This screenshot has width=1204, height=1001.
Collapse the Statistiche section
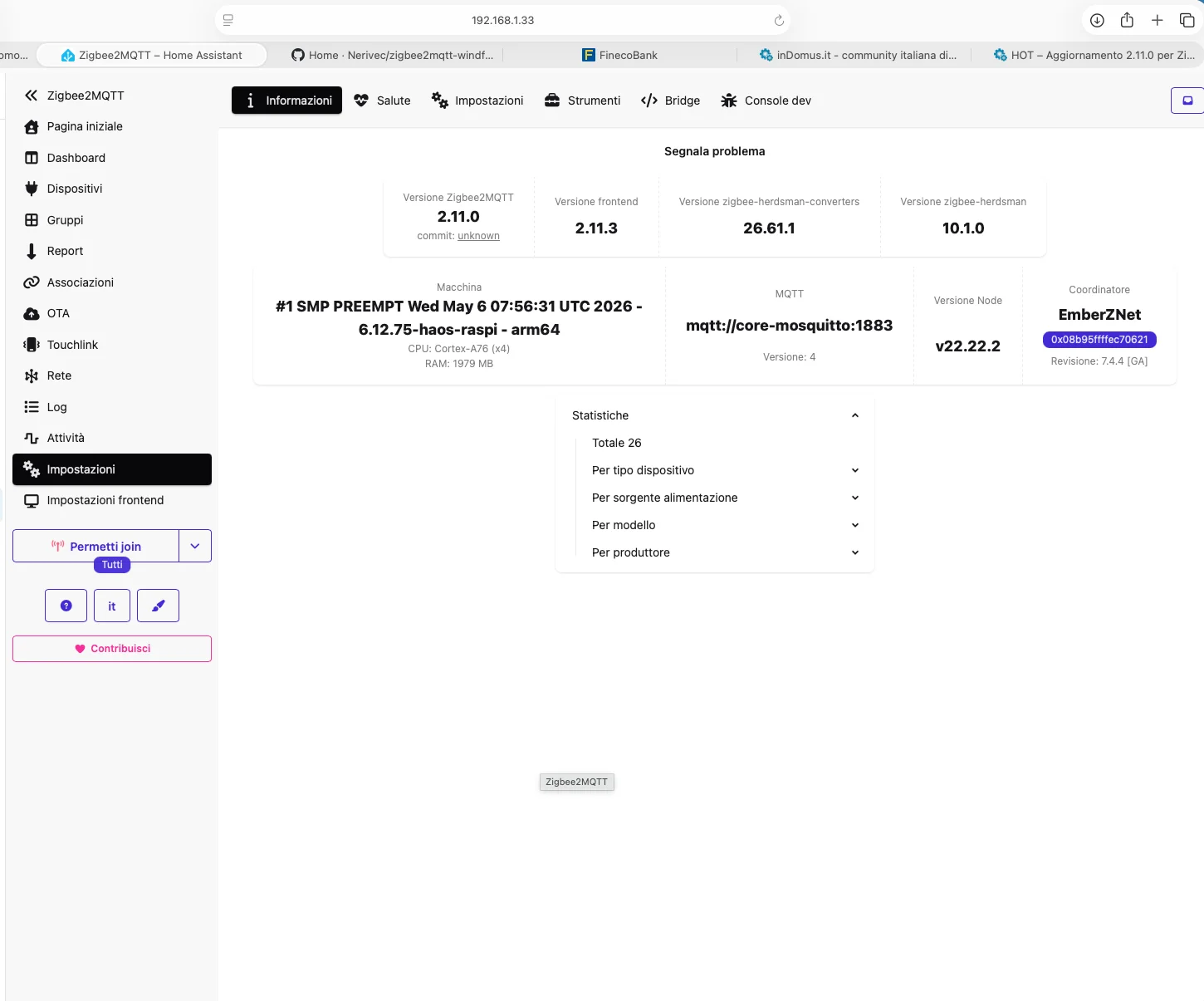tap(715, 415)
